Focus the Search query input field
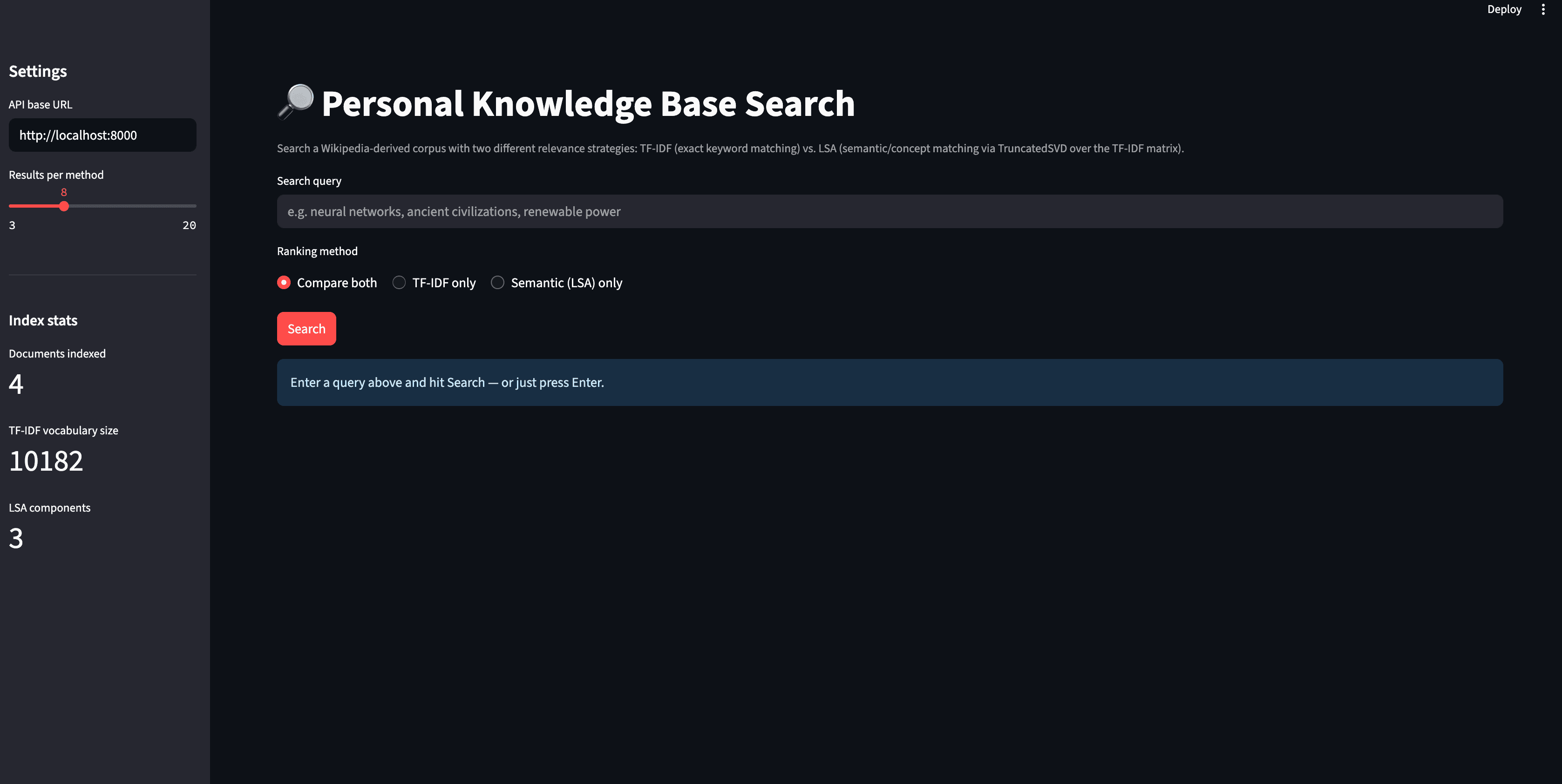 [890, 212]
